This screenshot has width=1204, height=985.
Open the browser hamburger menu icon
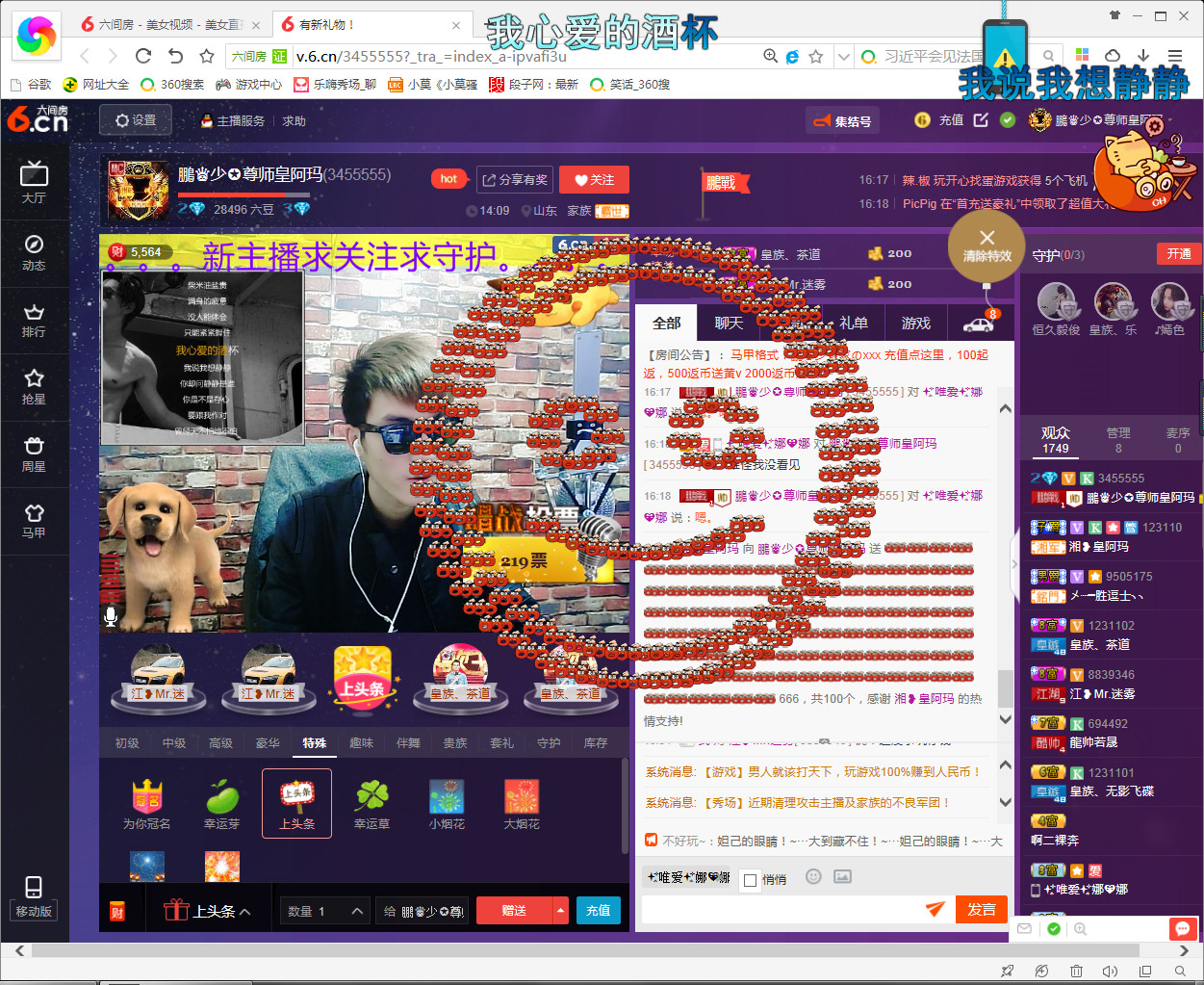(x=1175, y=56)
